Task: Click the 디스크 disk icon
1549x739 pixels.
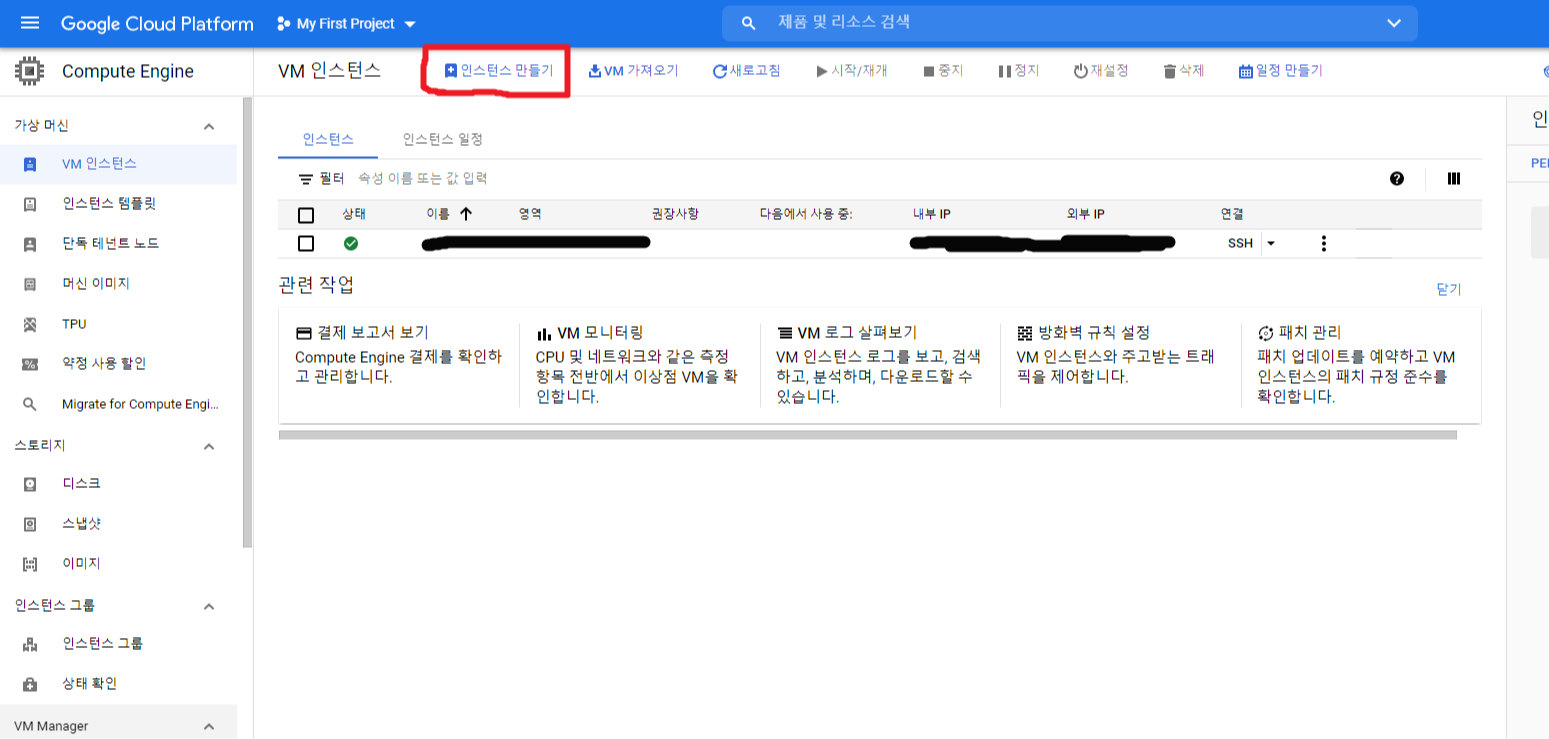Action: tap(30, 484)
